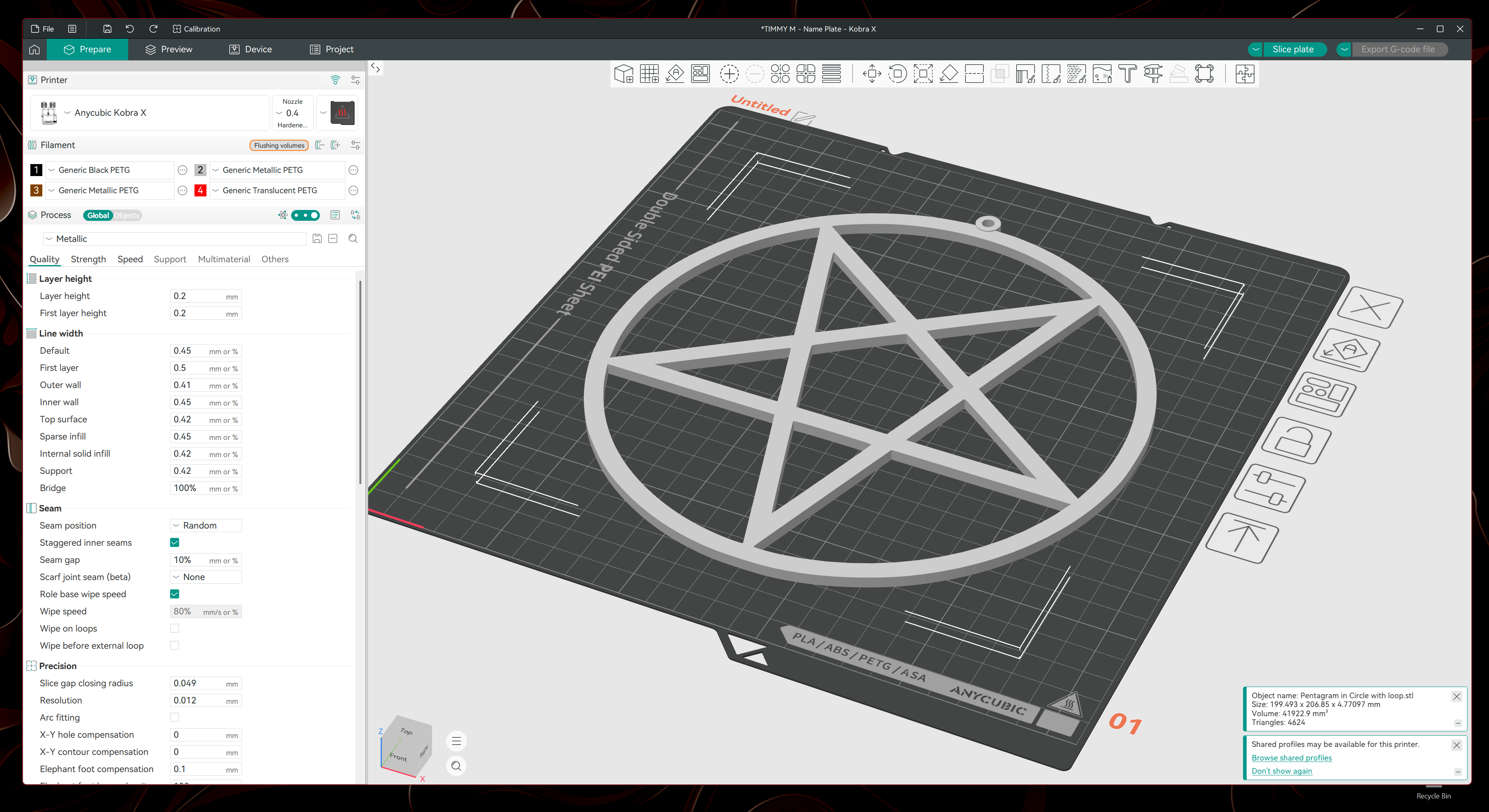This screenshot has width=1489, height=812.
Task: Select the Text shape tool
Action: coord(1127,74)
